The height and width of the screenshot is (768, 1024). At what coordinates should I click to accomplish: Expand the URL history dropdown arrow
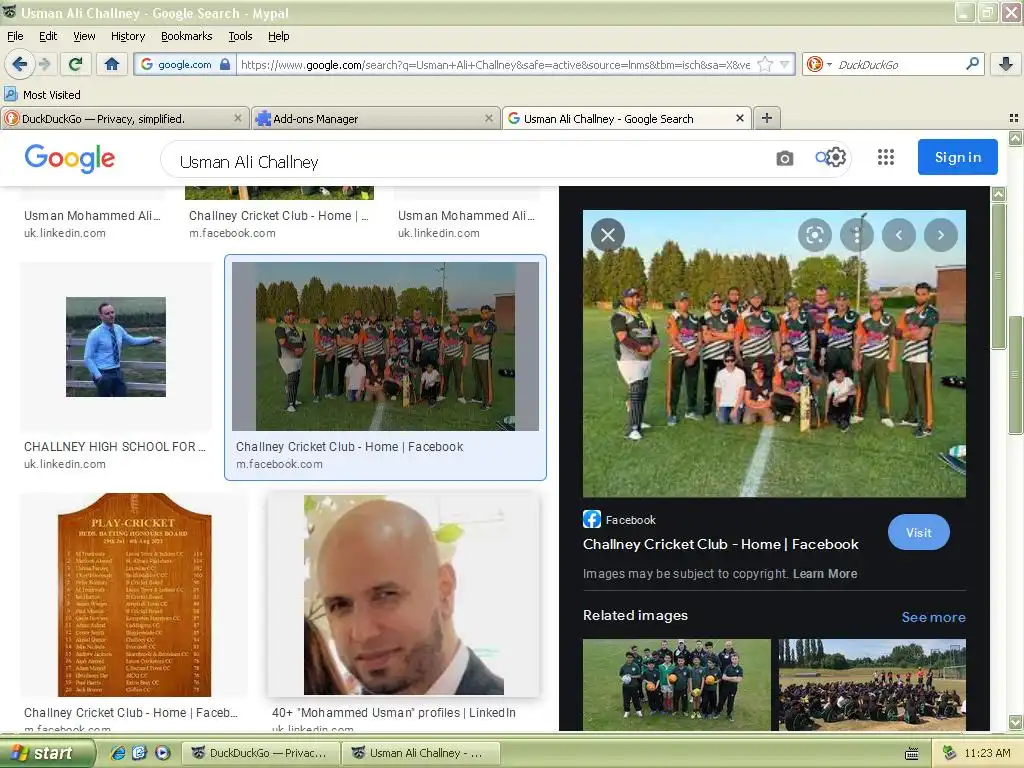point(784,64)
